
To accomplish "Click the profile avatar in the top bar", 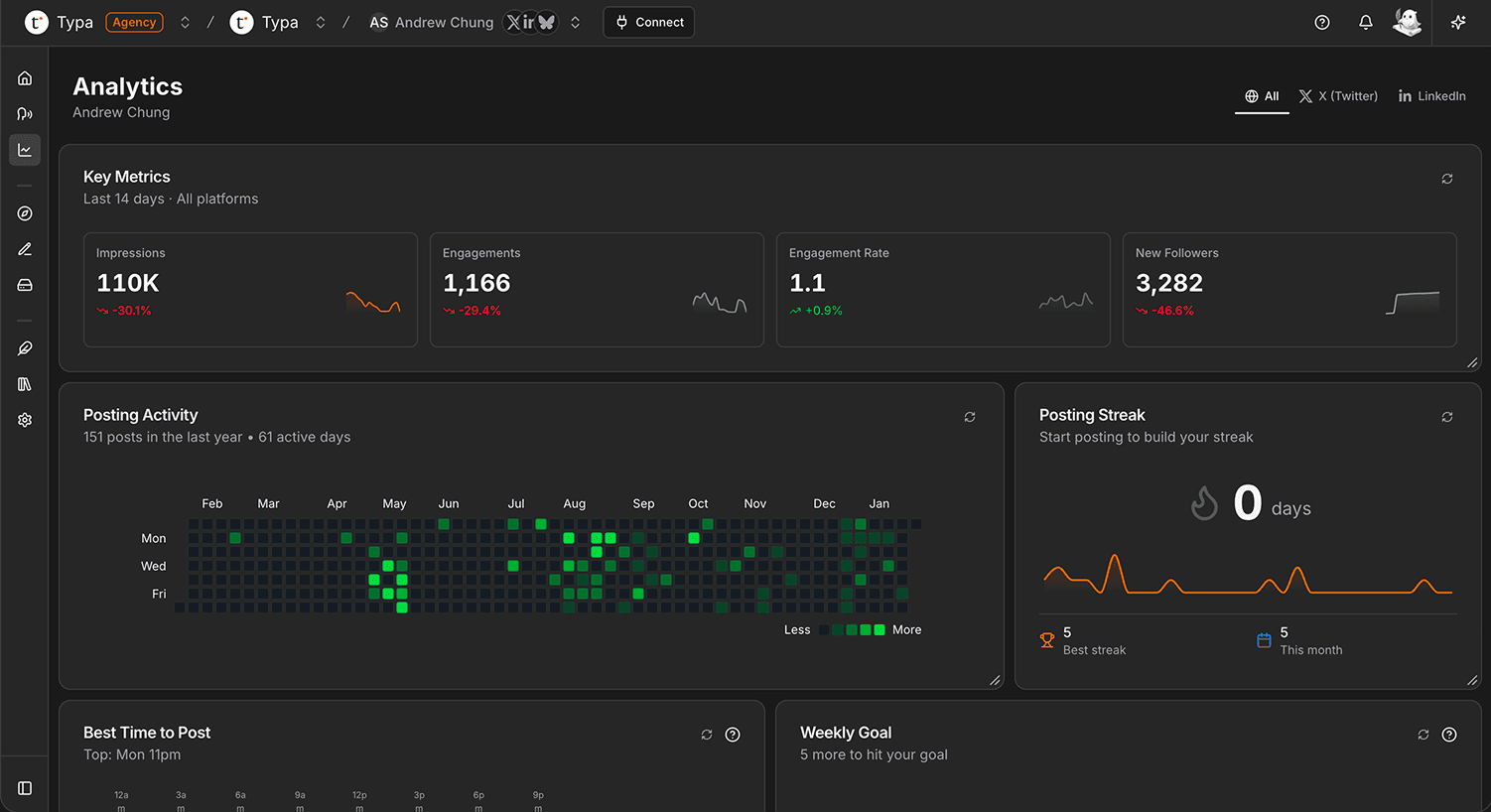I will tap(1408, 21).
